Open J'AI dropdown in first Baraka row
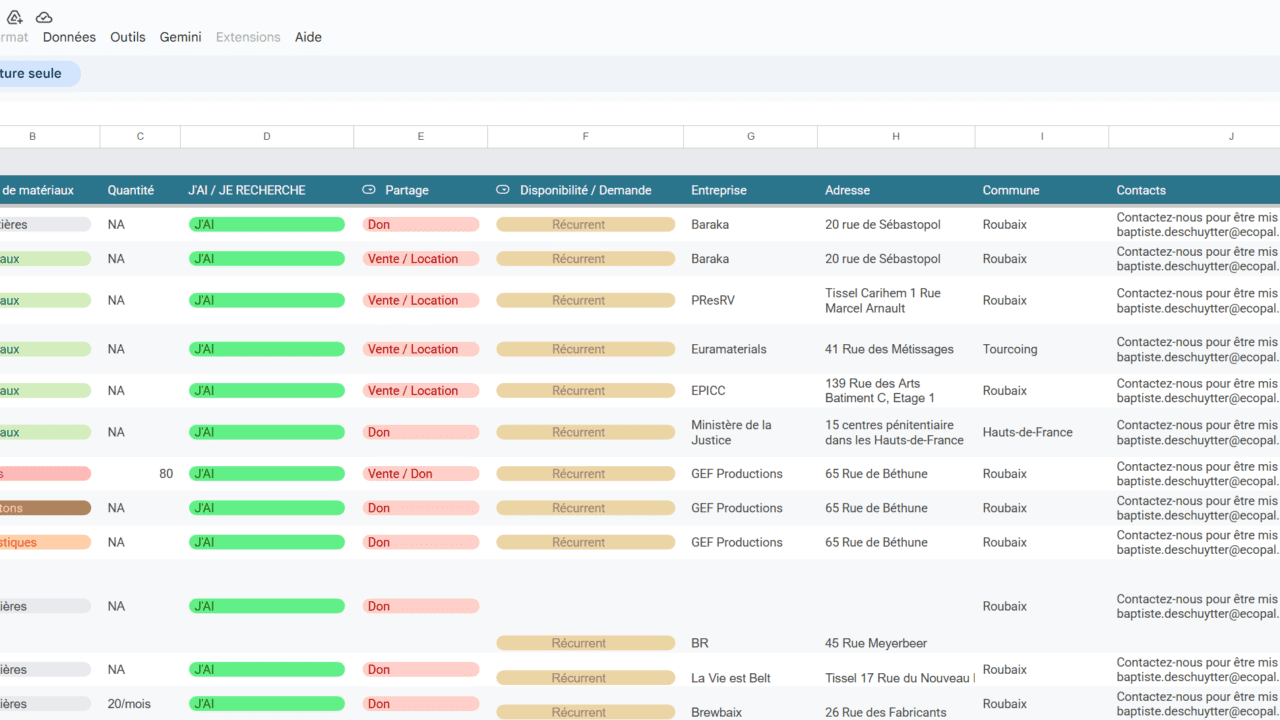 [267, 224]
